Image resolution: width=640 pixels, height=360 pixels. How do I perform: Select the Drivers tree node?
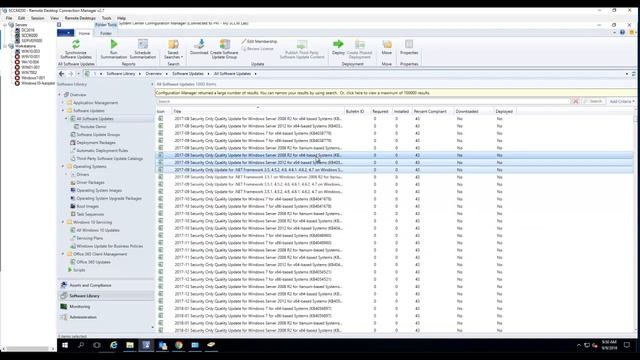tap(83, 174)
